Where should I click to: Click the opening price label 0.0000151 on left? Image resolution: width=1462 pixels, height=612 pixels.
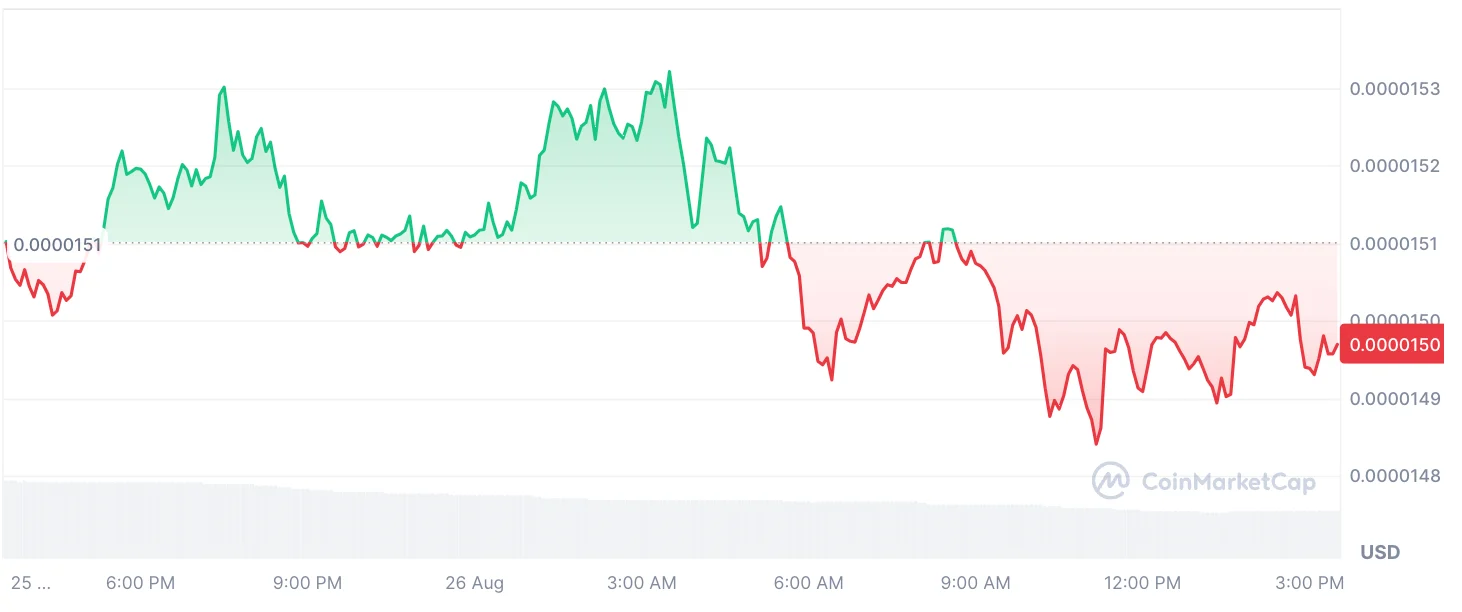58,245
